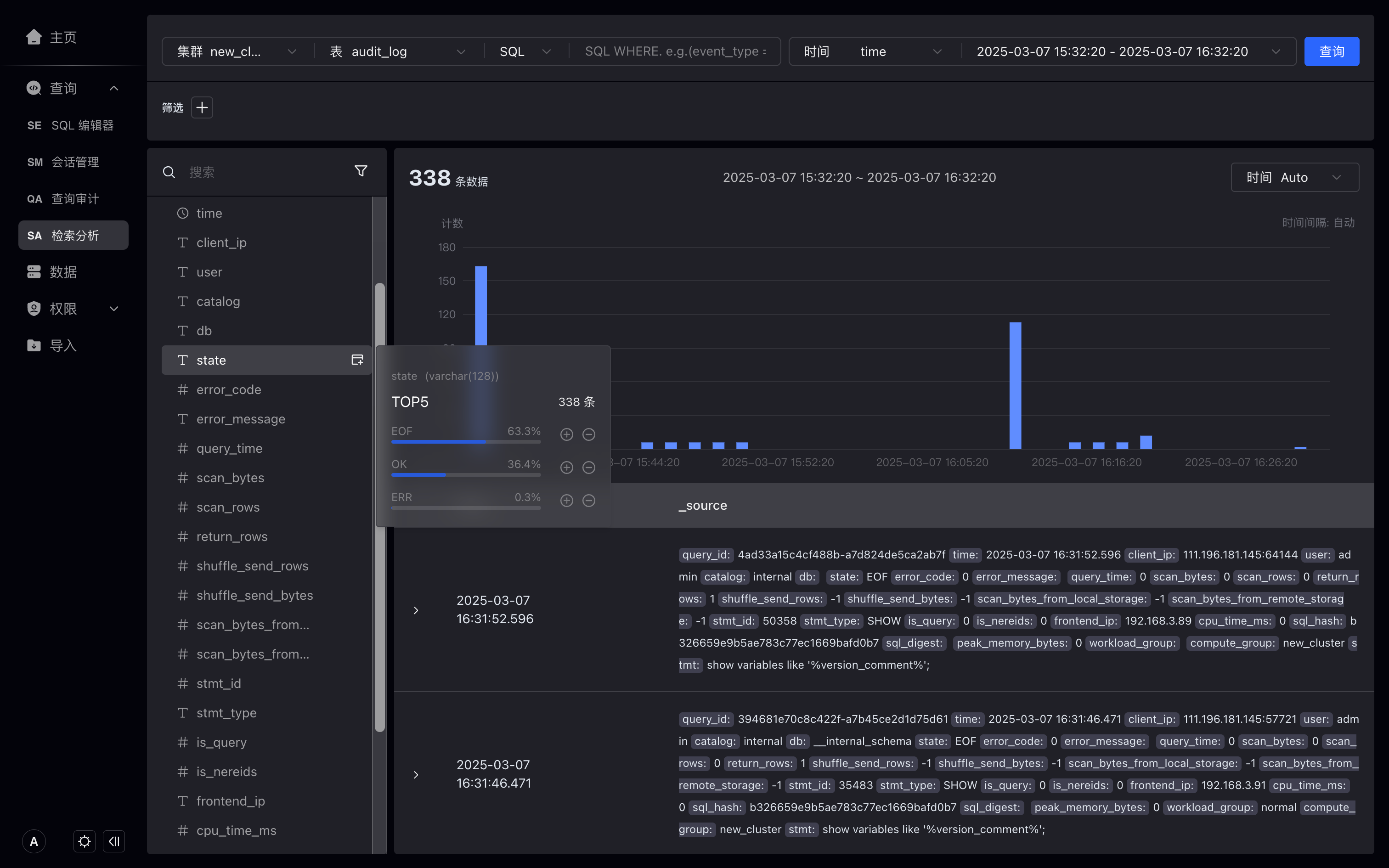
Task: Expand the 16:31:46.471 log row
Action: point(416,774)
